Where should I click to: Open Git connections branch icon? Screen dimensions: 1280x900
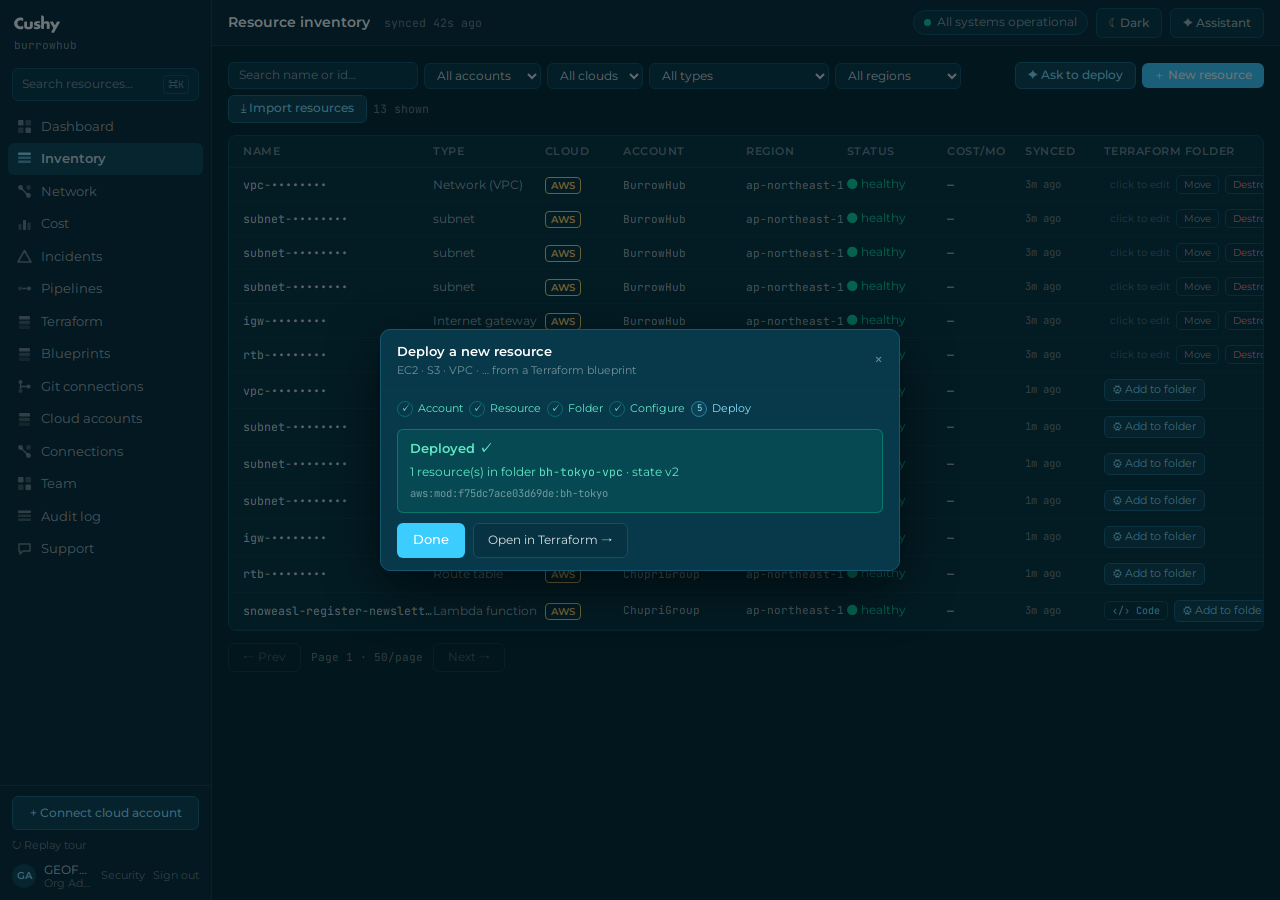pyautogui.click(x=24, y=386)
